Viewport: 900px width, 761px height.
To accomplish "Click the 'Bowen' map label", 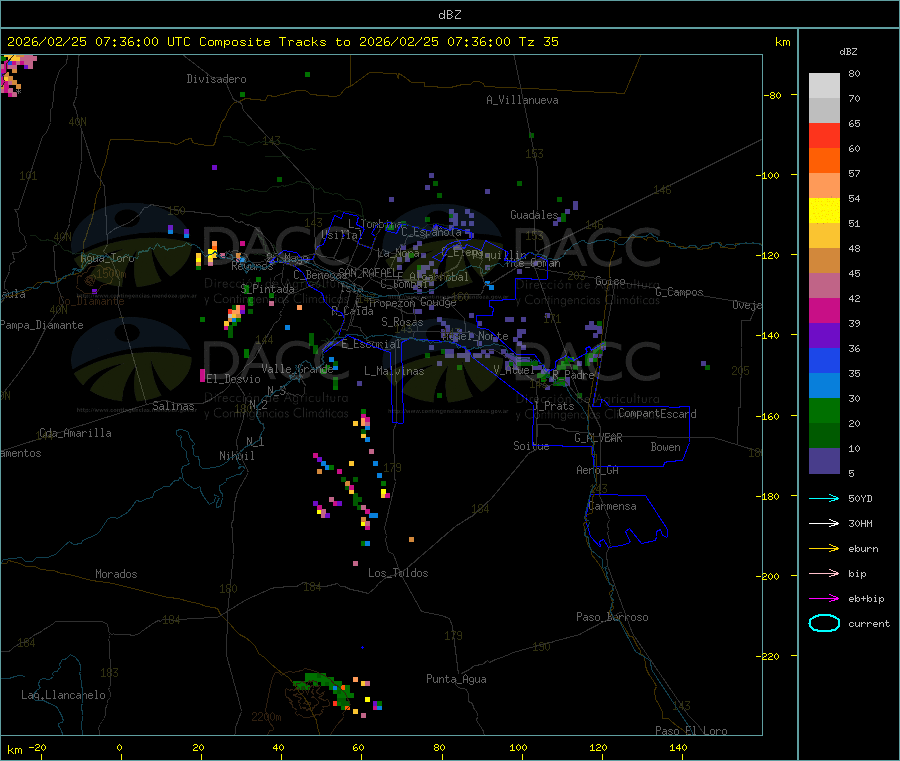I will coord(665,447).
